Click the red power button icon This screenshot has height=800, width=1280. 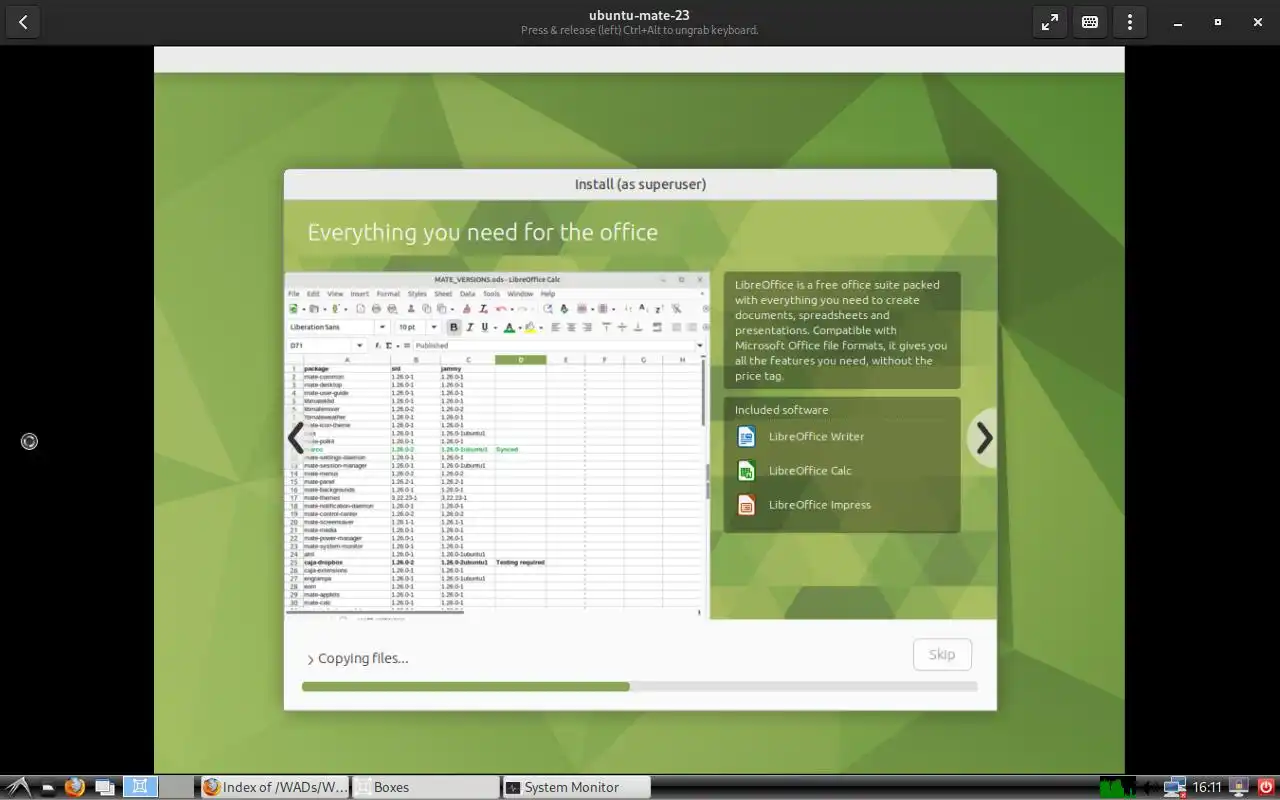1266,787
